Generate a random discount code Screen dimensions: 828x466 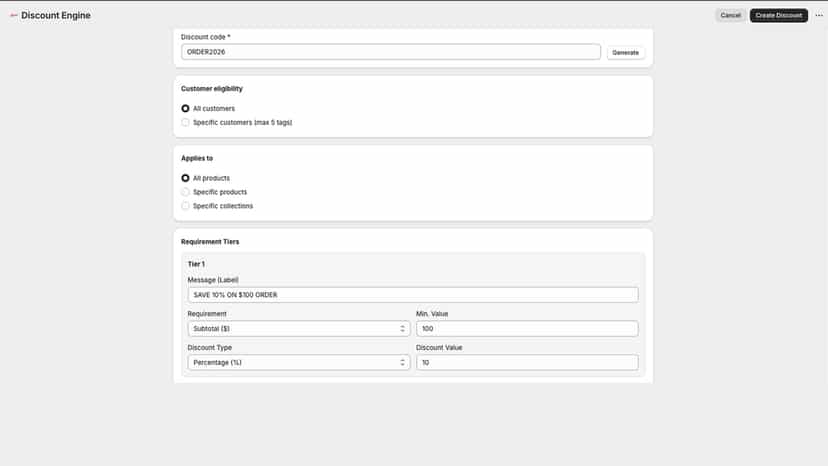(625, 52)
